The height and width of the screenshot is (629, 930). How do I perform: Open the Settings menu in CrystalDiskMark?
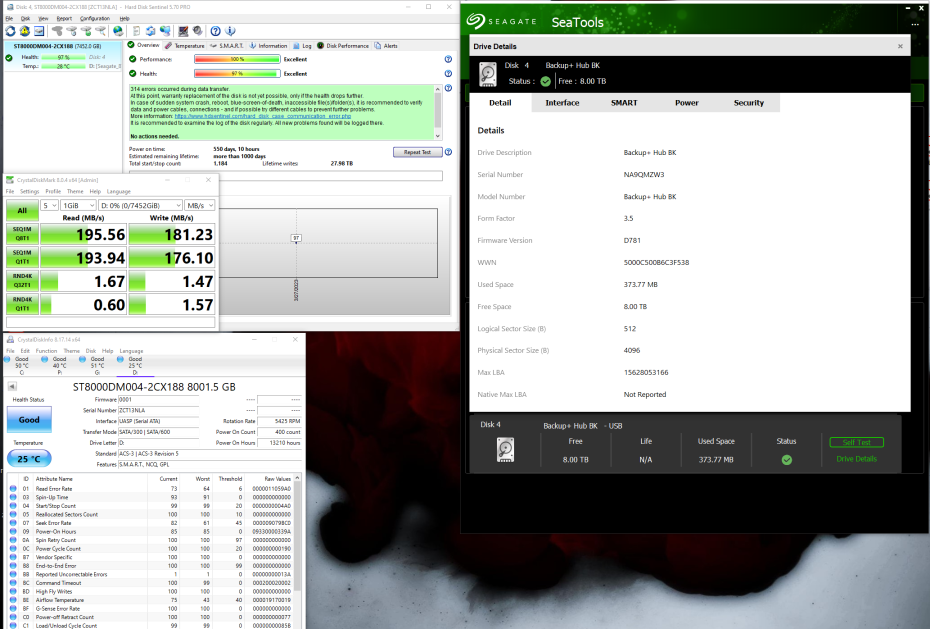coord(30,191)
